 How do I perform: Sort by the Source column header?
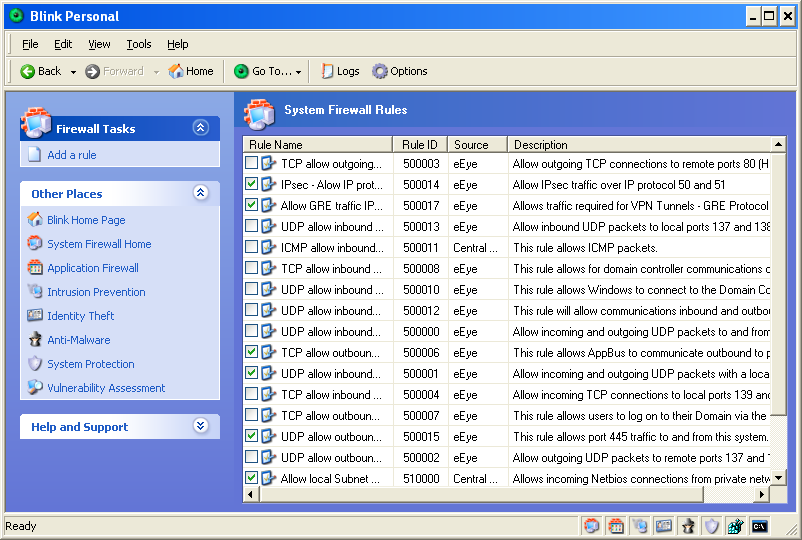pos(477,145)
